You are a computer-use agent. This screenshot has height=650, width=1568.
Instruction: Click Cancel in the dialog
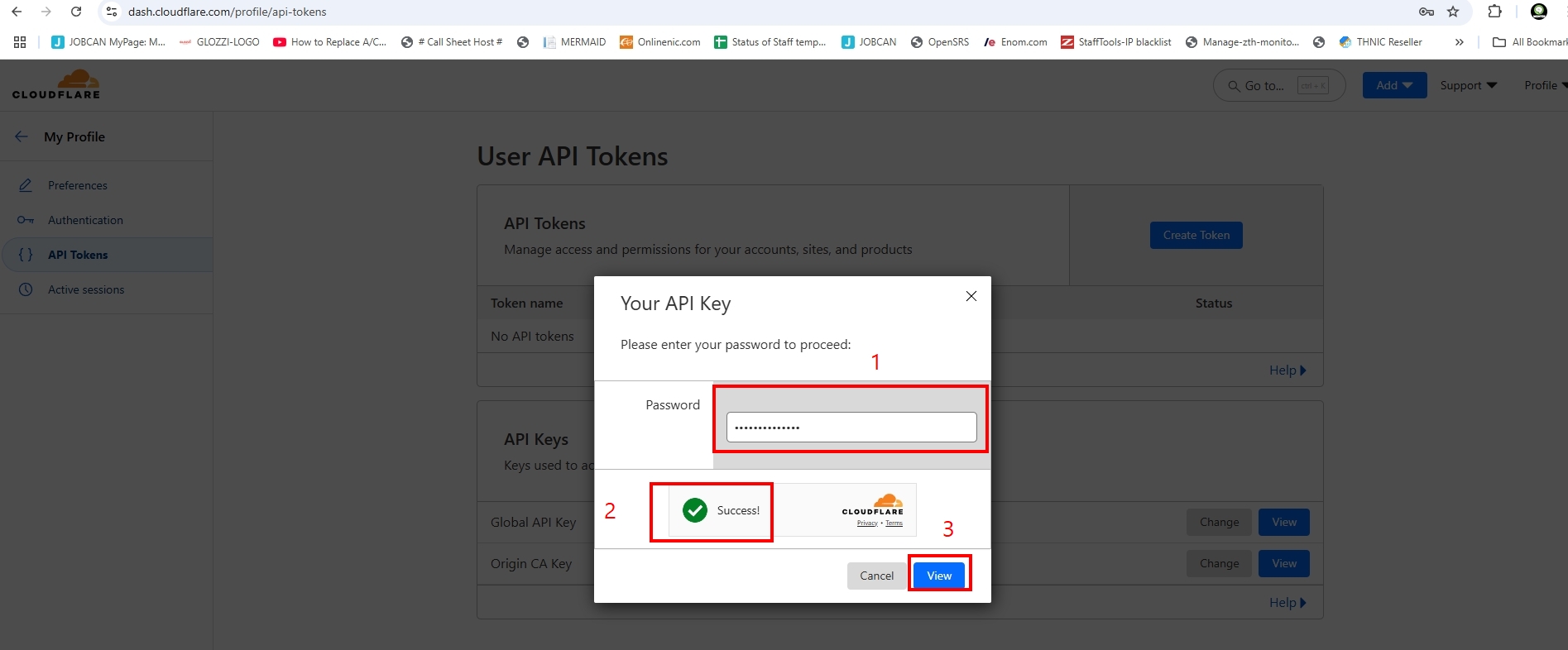[x=876, y=576]
